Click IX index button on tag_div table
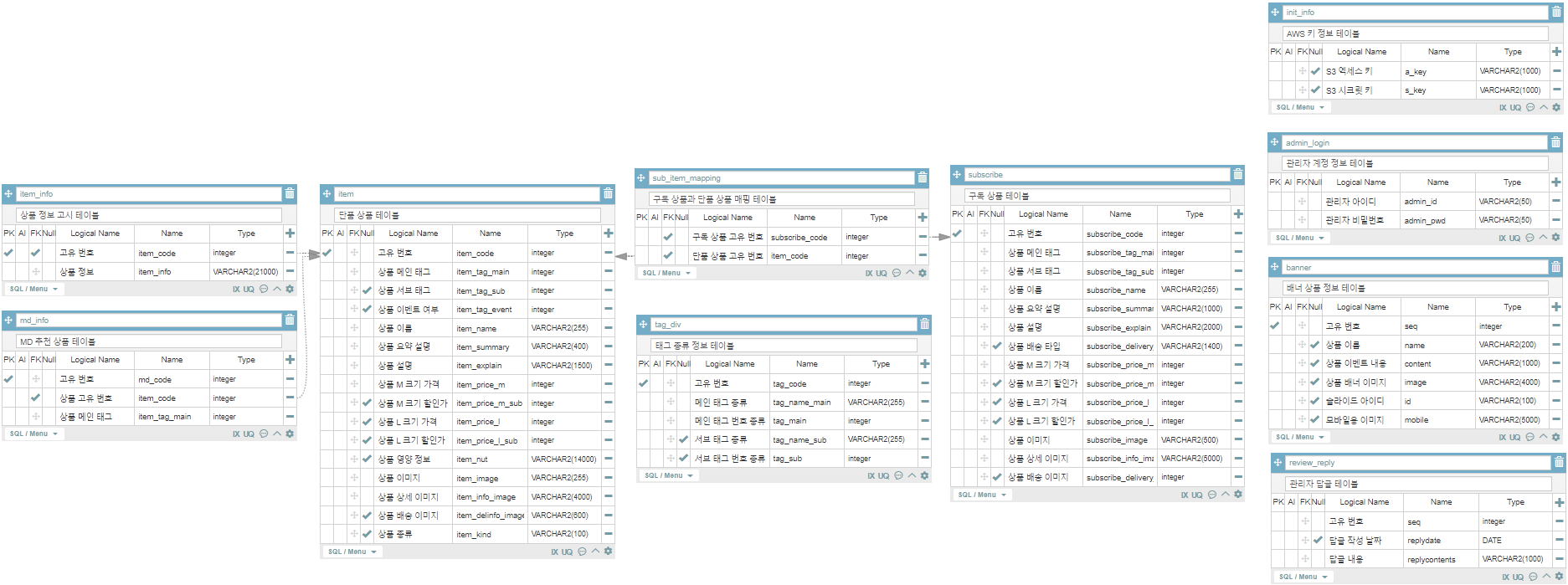The width and height of the screenshot is (1568, 585). (871, 475)
